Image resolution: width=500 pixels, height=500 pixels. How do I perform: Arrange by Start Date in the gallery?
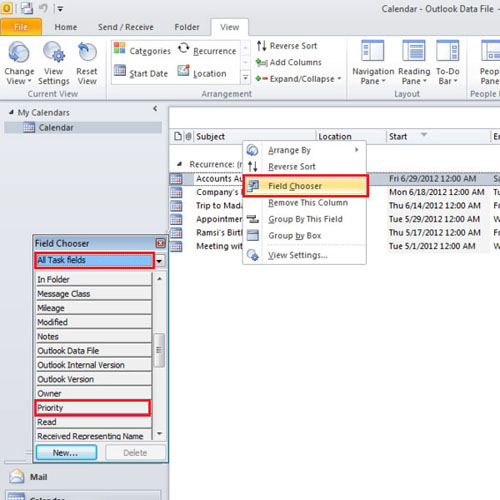pyautogui.click(x=141, y=73)
